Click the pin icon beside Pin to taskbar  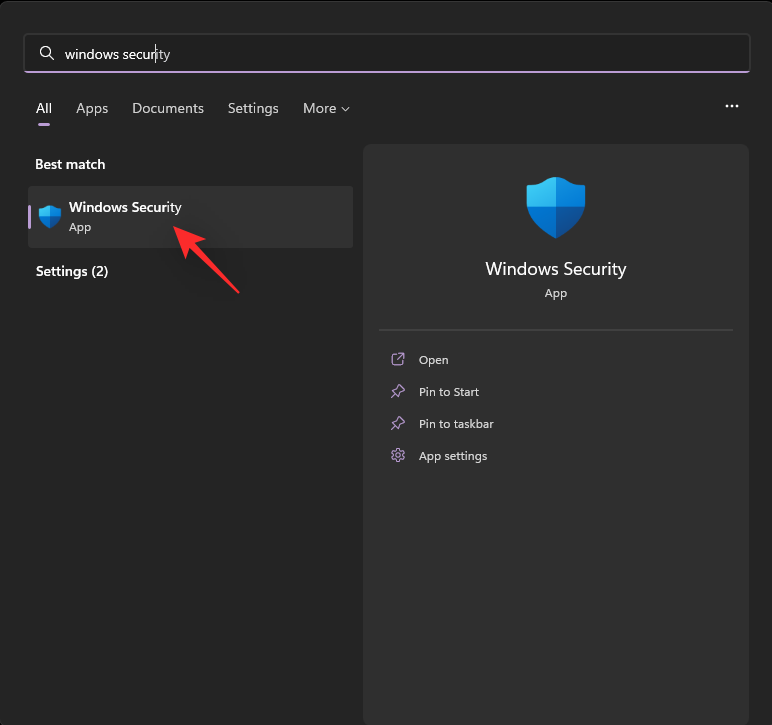pyautogui.click(x=398, y=423)
